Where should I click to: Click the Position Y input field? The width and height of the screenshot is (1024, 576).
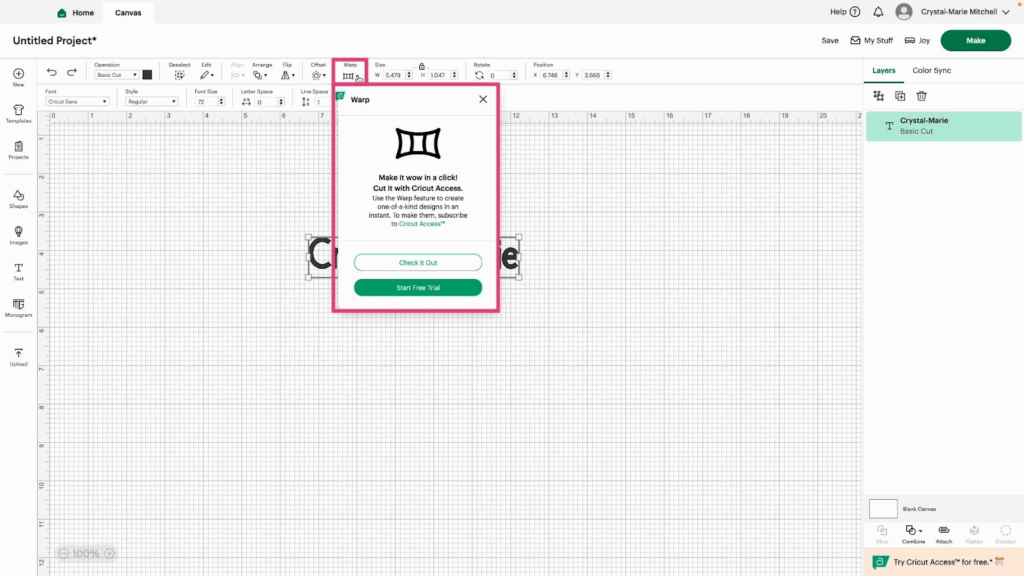click(593, 75)
